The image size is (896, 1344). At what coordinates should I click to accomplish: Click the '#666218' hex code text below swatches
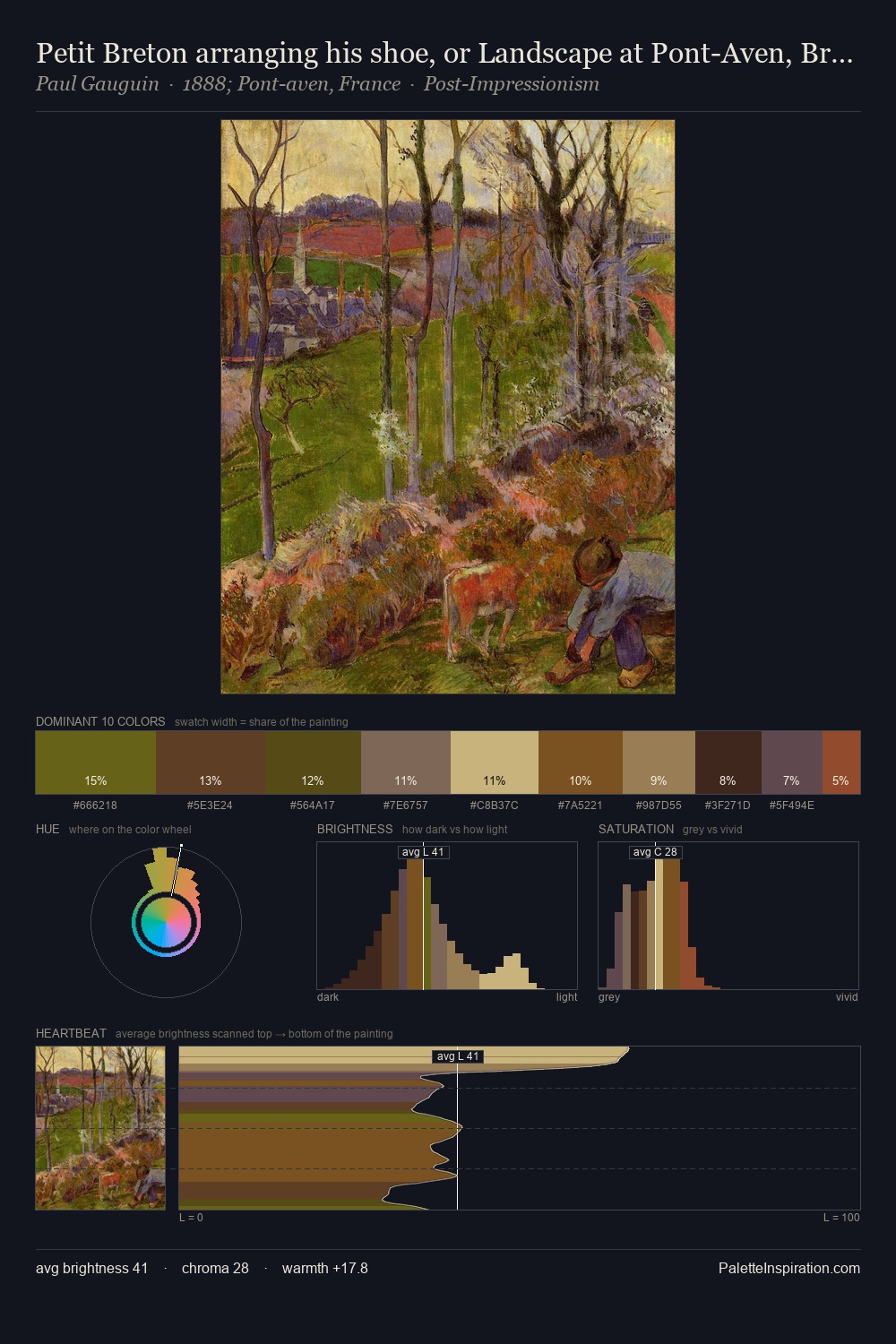click(x=95, y=805)
